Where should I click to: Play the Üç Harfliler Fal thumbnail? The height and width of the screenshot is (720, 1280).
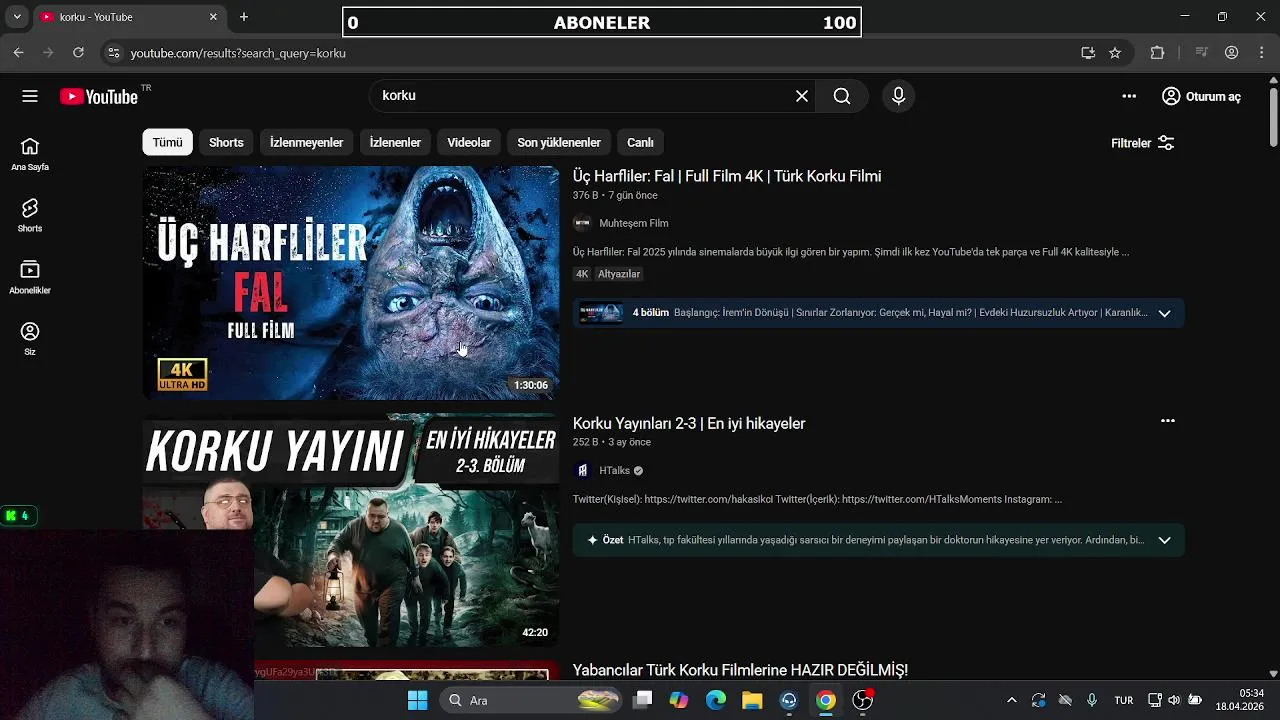pos(350,283)
